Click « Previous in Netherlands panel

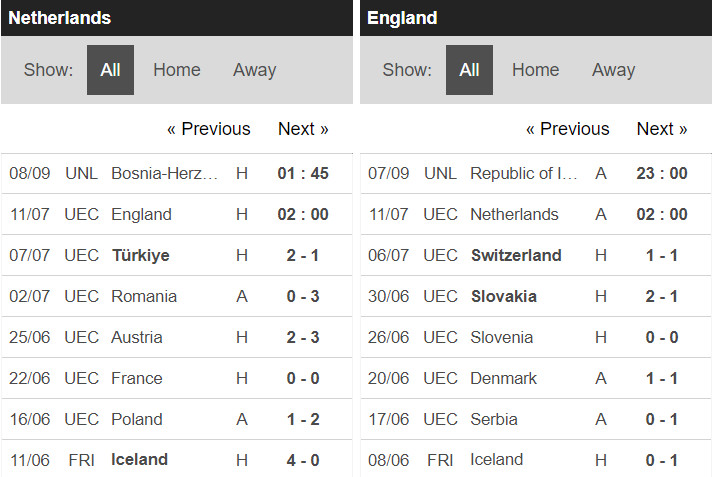pos(208,129)
